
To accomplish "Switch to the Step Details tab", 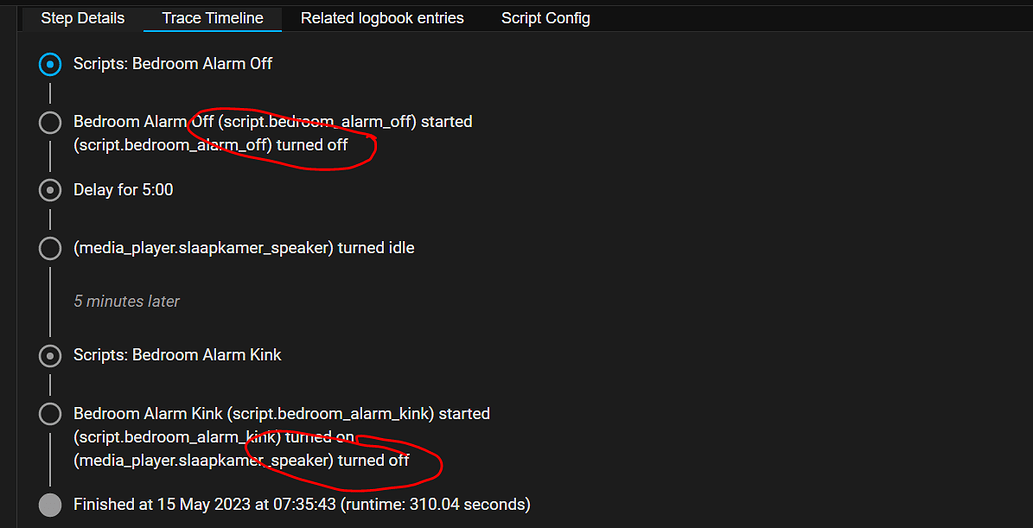I will coord(82,18).
